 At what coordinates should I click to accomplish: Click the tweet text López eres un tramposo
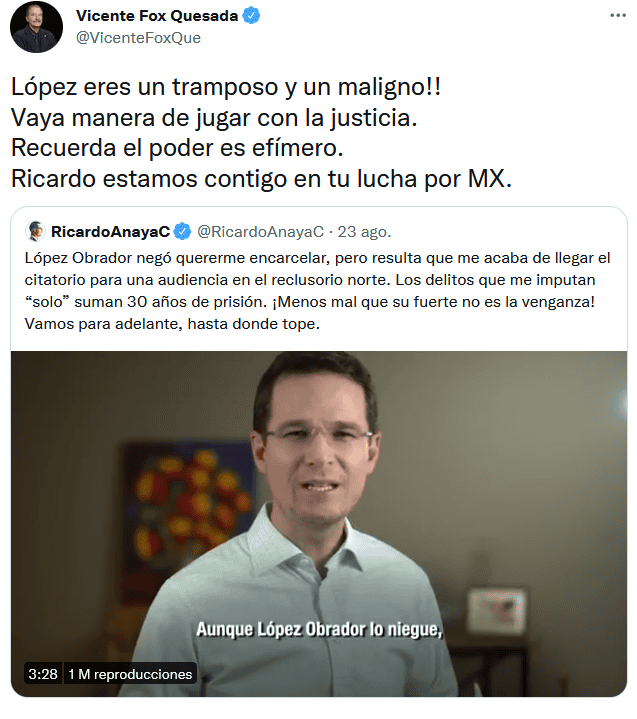pos(226,86)
